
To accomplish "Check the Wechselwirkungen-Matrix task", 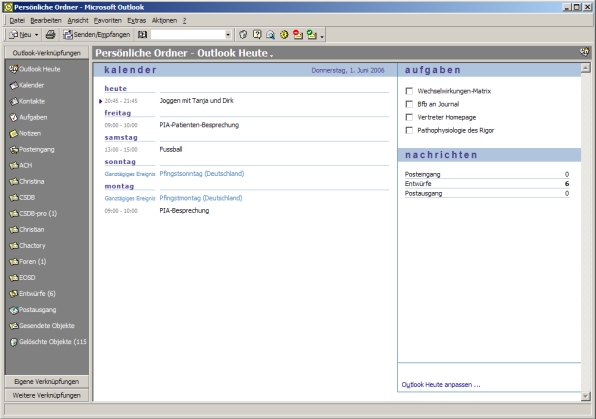I will 409,91.
